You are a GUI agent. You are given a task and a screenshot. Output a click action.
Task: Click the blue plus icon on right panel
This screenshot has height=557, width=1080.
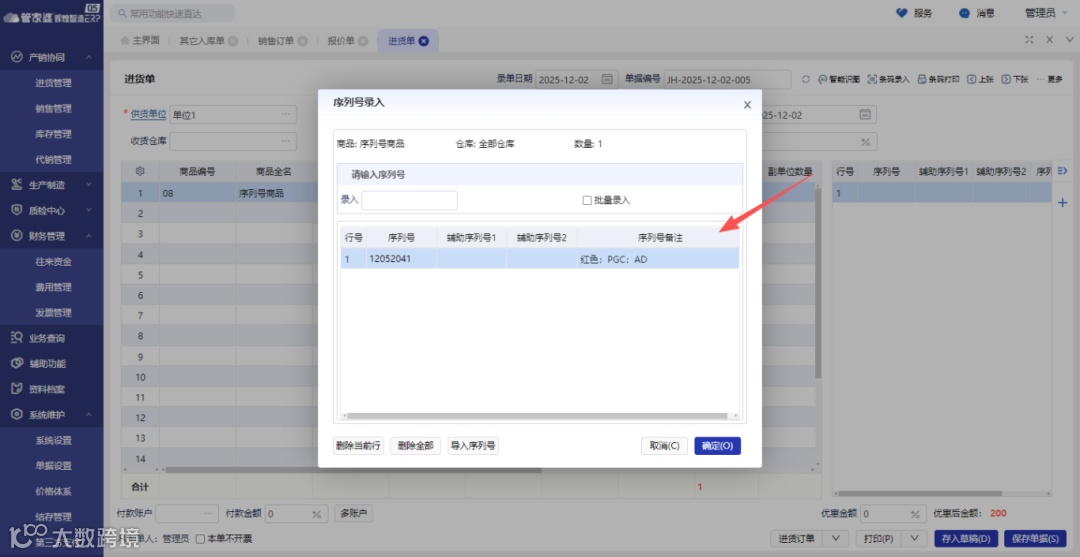[1061, 202]
